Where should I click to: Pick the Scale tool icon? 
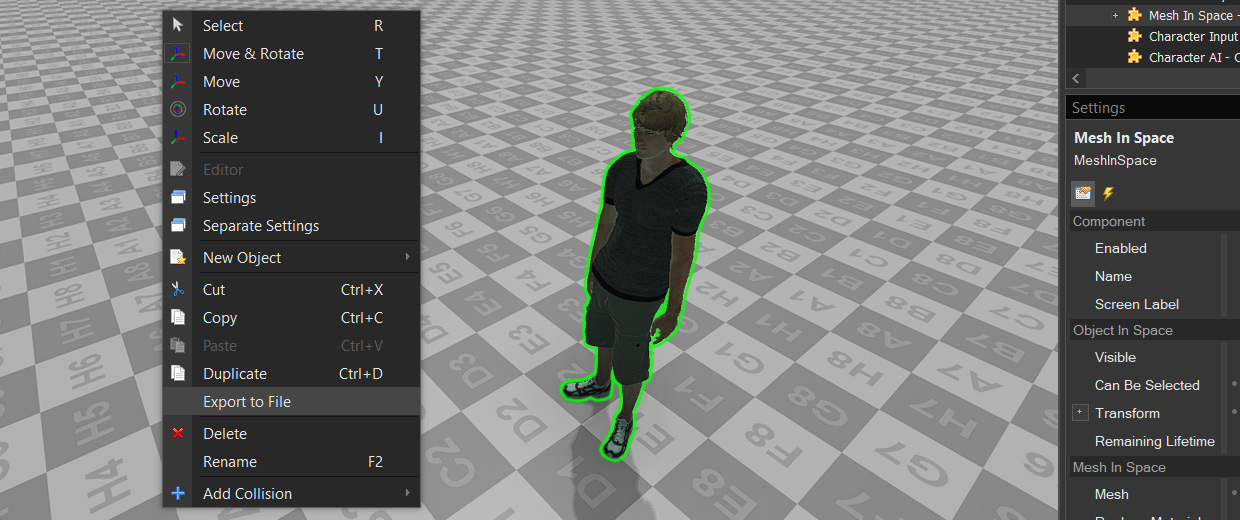point(178,137)
